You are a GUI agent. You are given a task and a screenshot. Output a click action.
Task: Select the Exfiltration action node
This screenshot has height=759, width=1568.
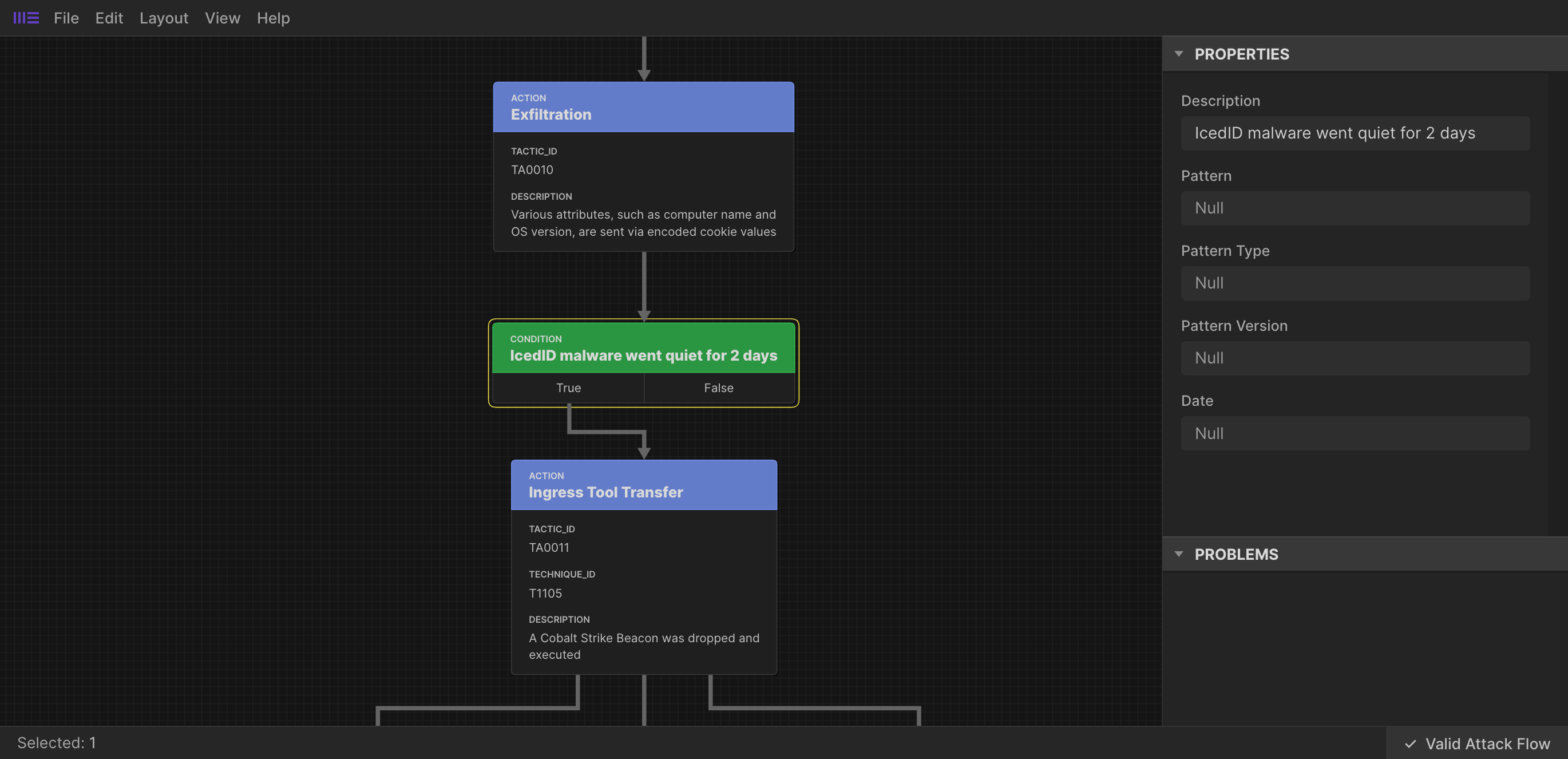click(643, 107)
